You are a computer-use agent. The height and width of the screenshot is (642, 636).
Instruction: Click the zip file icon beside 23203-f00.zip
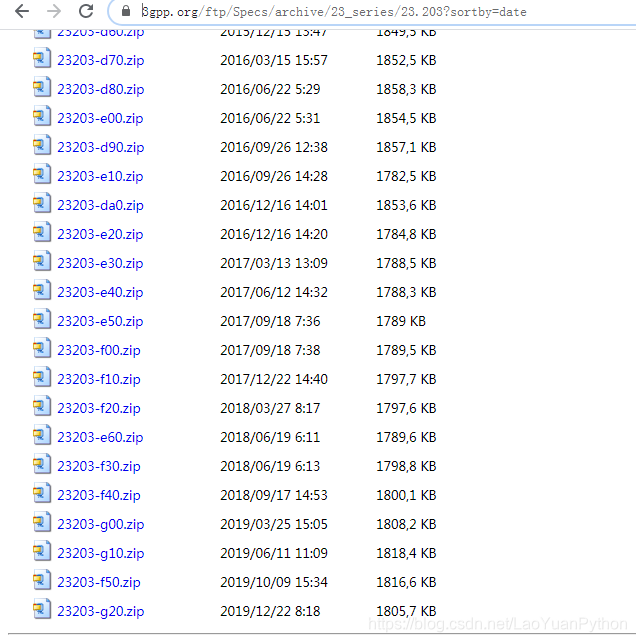42,348
